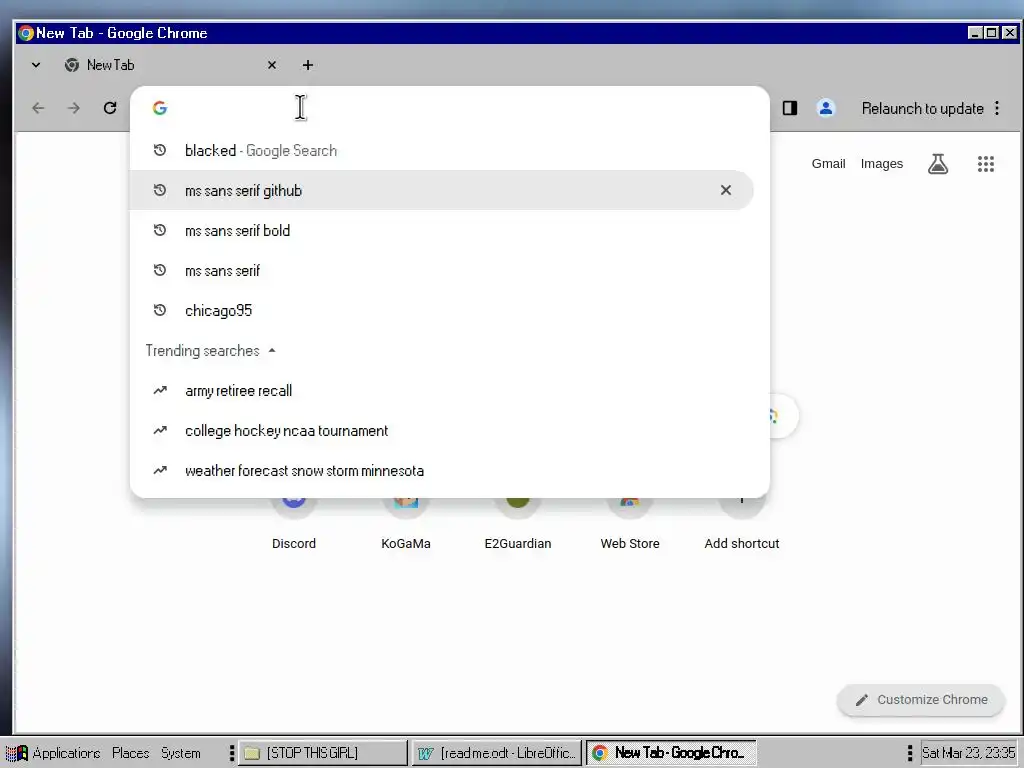Select 'ms sans serif github' suggestion
The width and height of the screenshot is (1024, 768).
441,190
